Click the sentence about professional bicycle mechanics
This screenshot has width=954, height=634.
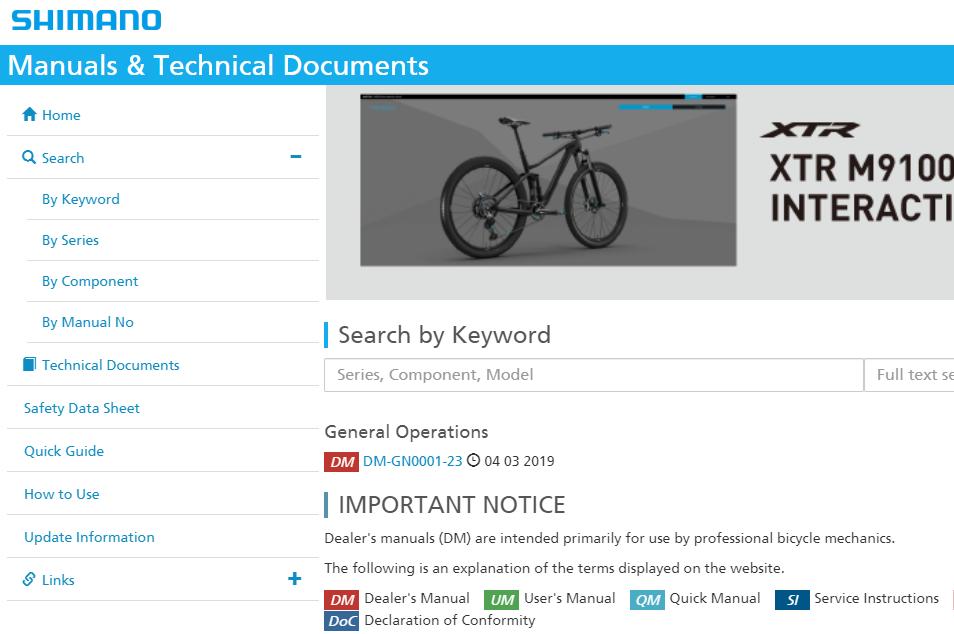point(610,538)
